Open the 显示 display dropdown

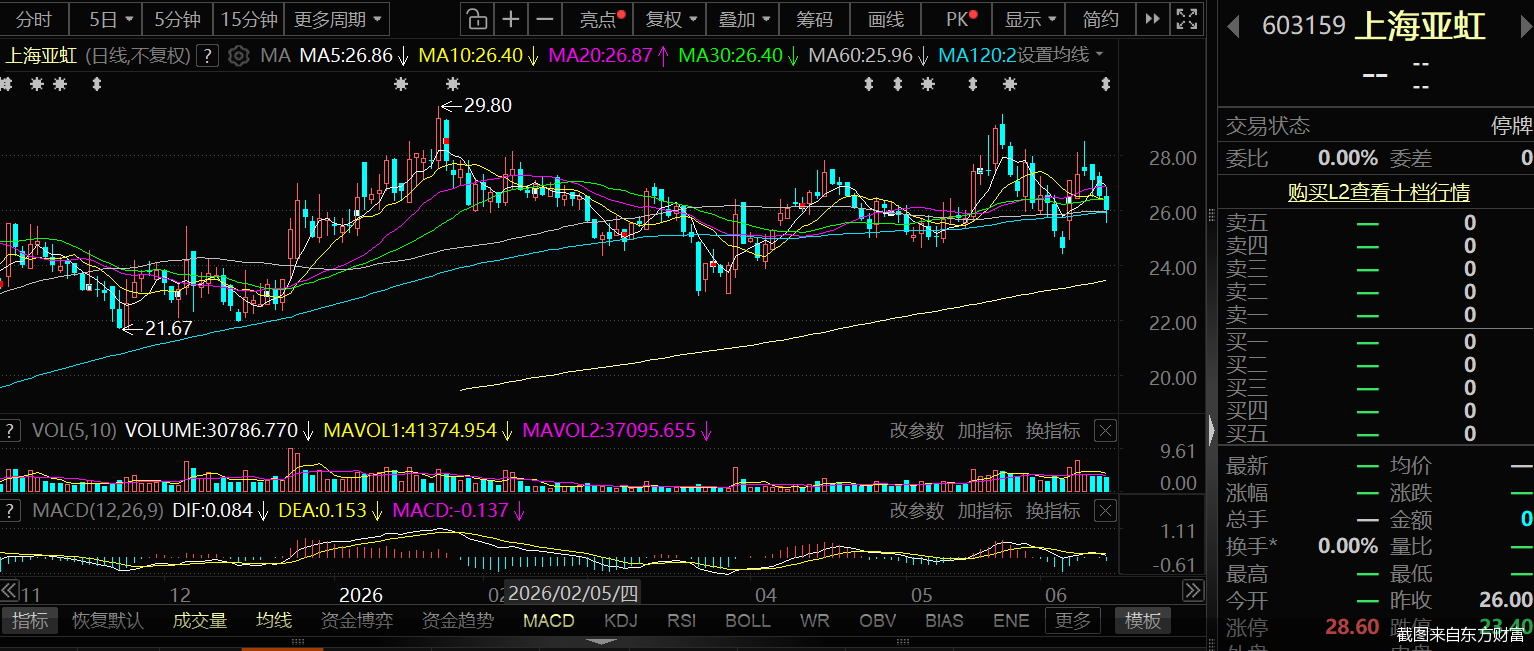click(x=1029, y=19)
